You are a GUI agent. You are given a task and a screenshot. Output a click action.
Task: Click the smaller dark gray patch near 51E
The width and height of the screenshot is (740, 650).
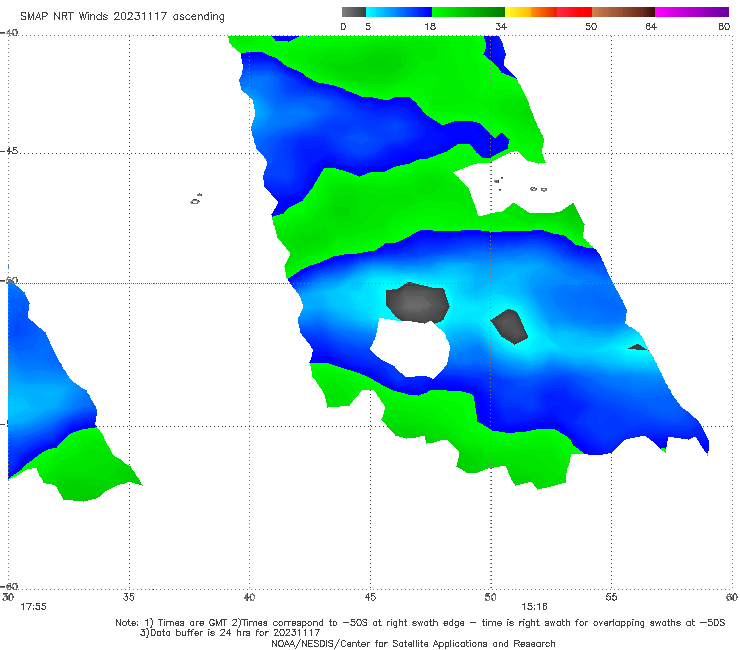[510, 326]
